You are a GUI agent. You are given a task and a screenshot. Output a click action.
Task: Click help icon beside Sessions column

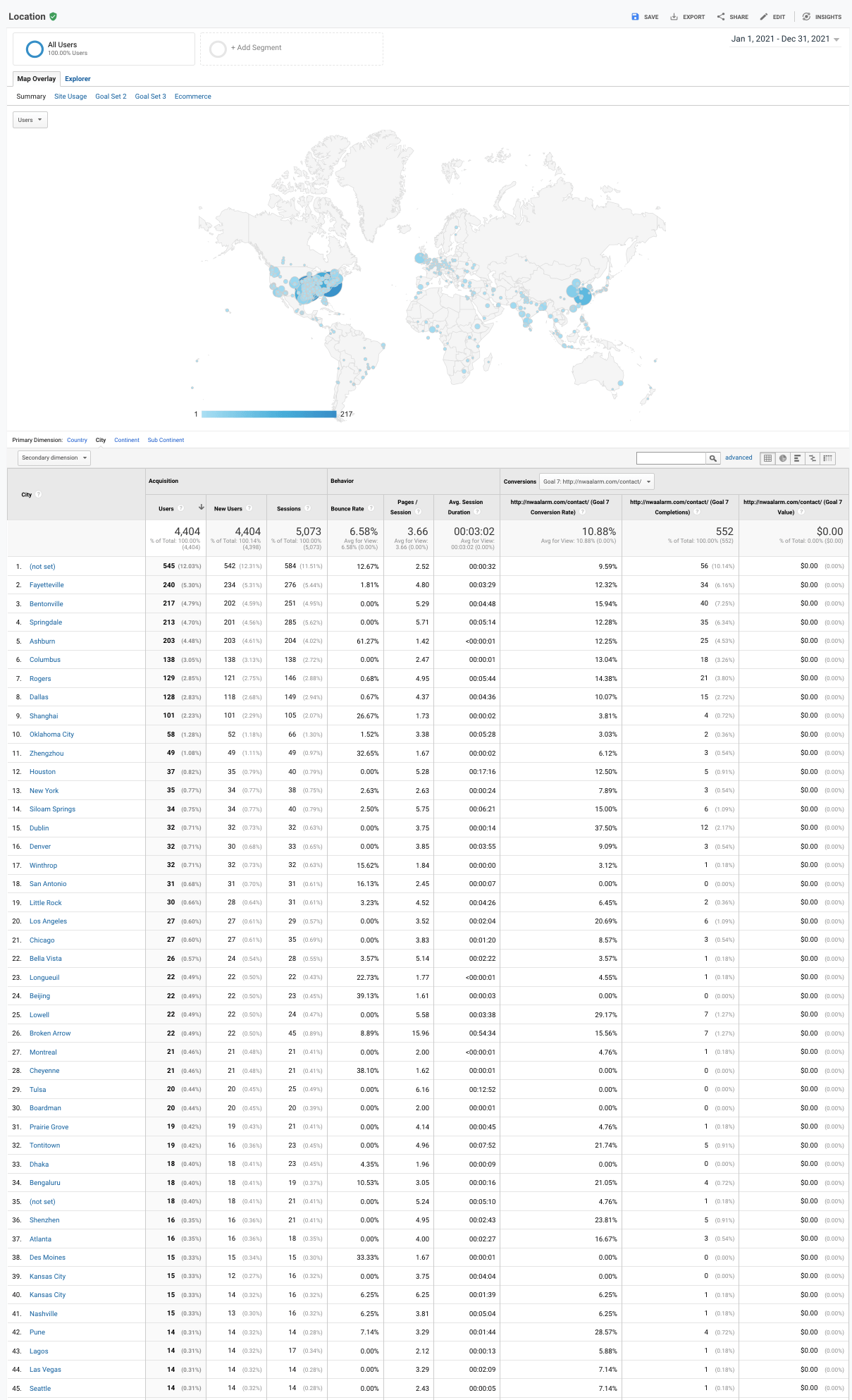[x=308, y=508]
